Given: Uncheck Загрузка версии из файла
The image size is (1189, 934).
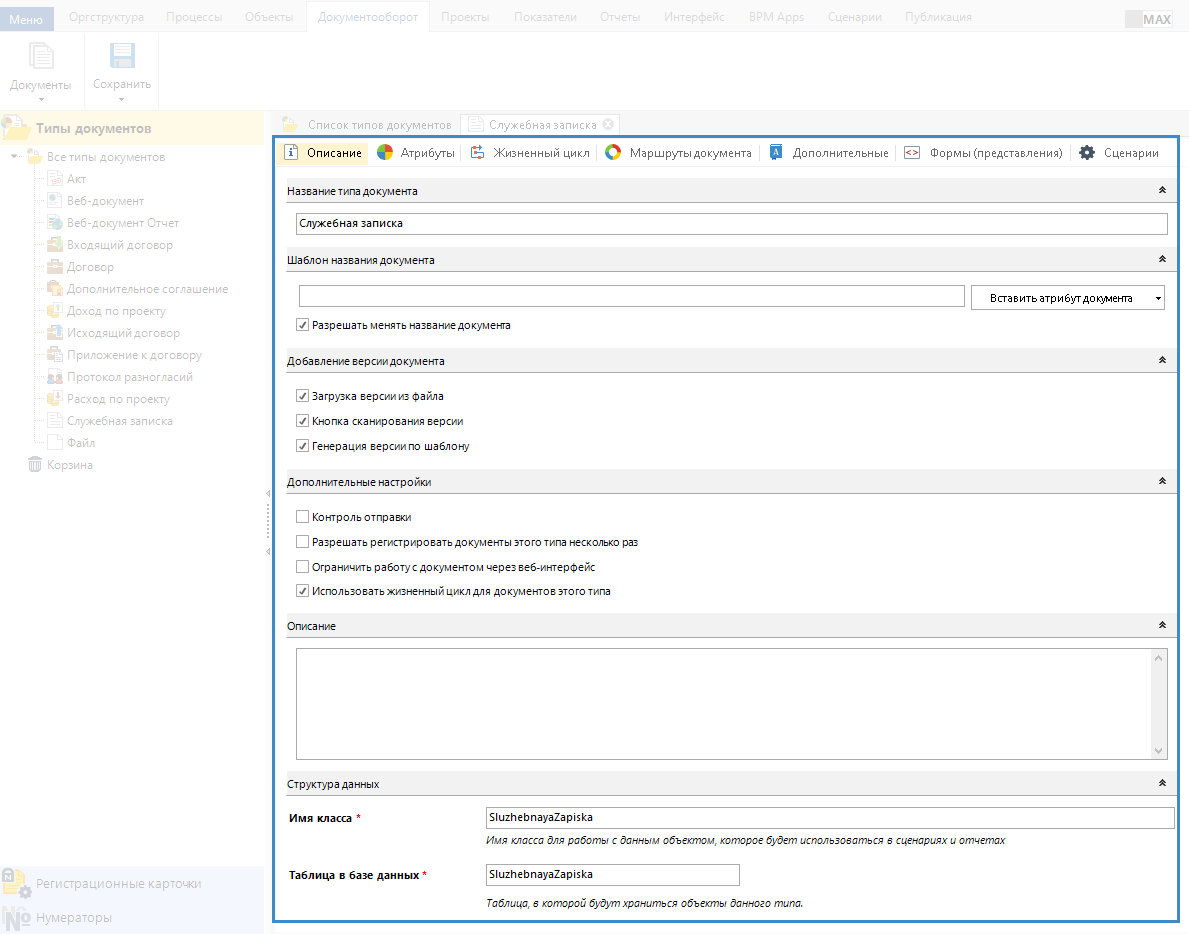Looking at the screenshot, I should [303, 396].
